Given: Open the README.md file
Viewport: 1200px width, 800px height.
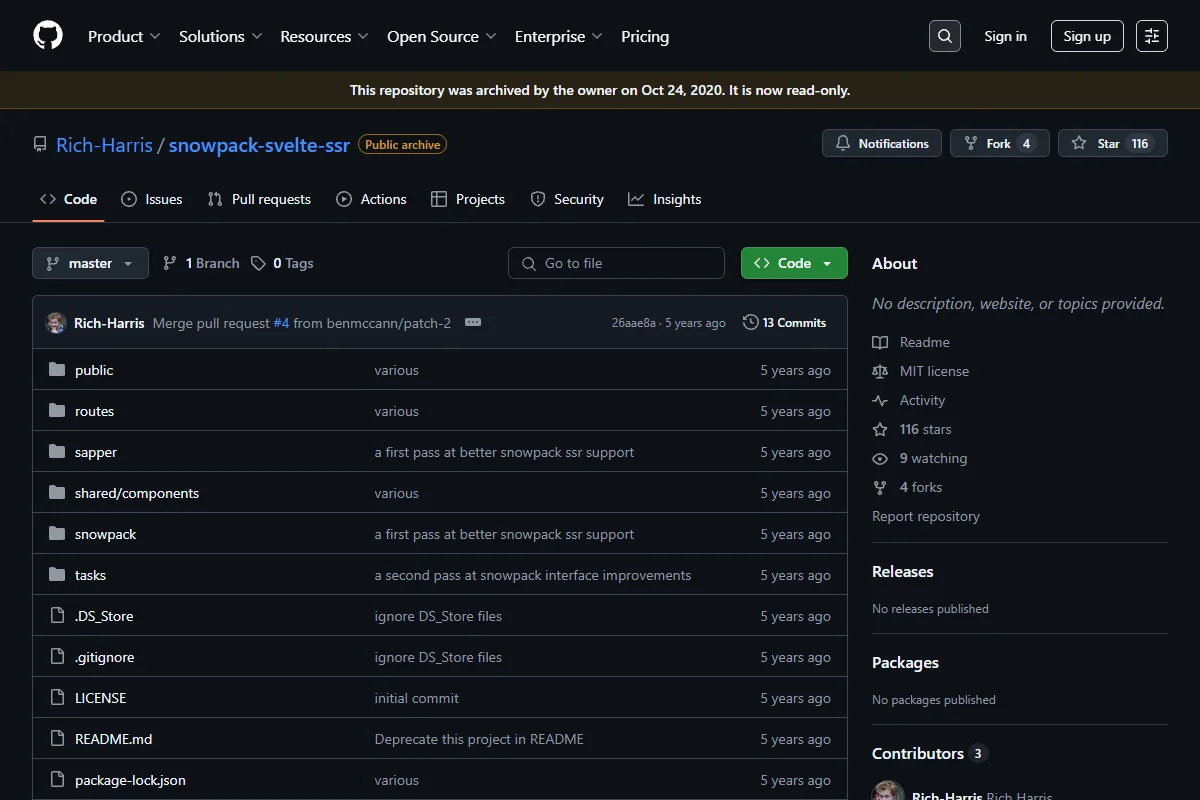Looking at the screenshot, I should point(114,739).
